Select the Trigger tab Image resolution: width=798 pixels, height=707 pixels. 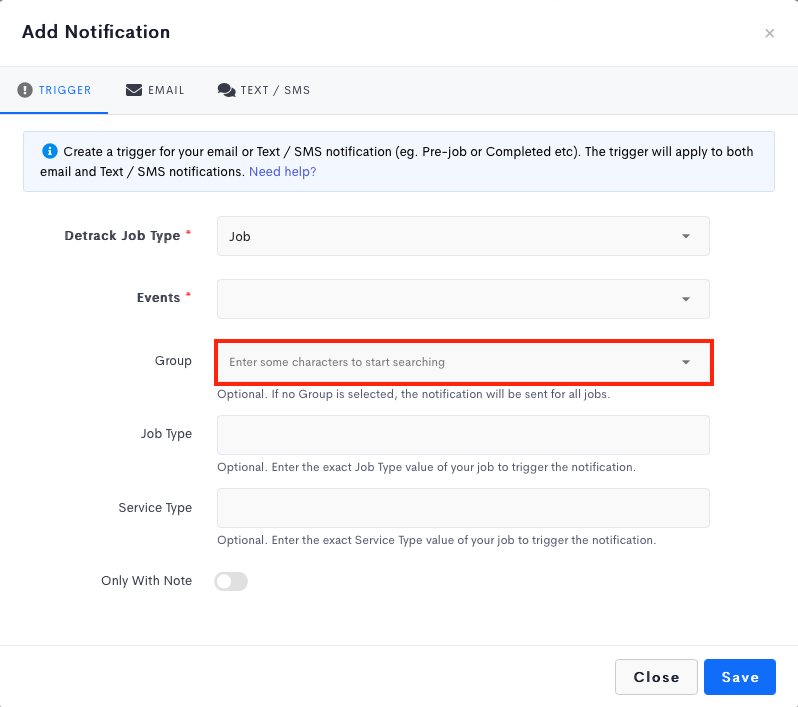pyautogui.click(x=54, y=90)
